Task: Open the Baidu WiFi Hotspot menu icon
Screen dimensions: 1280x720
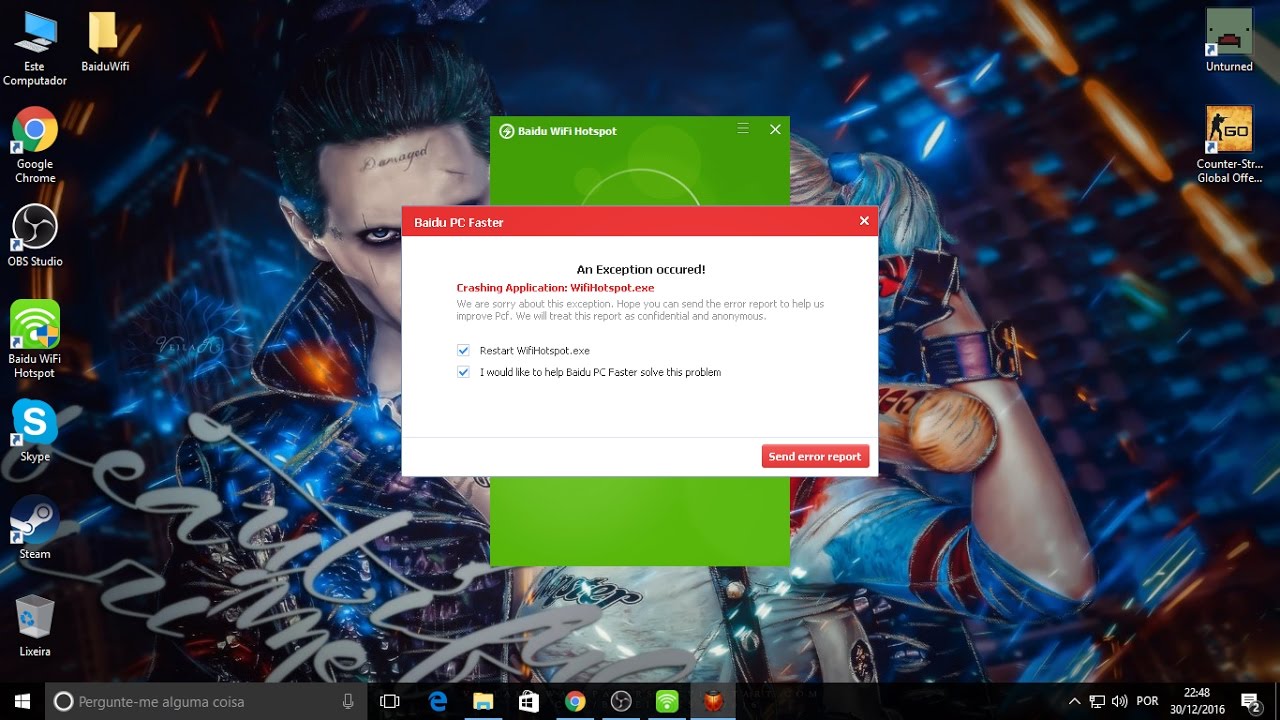Action: [743, 129]
